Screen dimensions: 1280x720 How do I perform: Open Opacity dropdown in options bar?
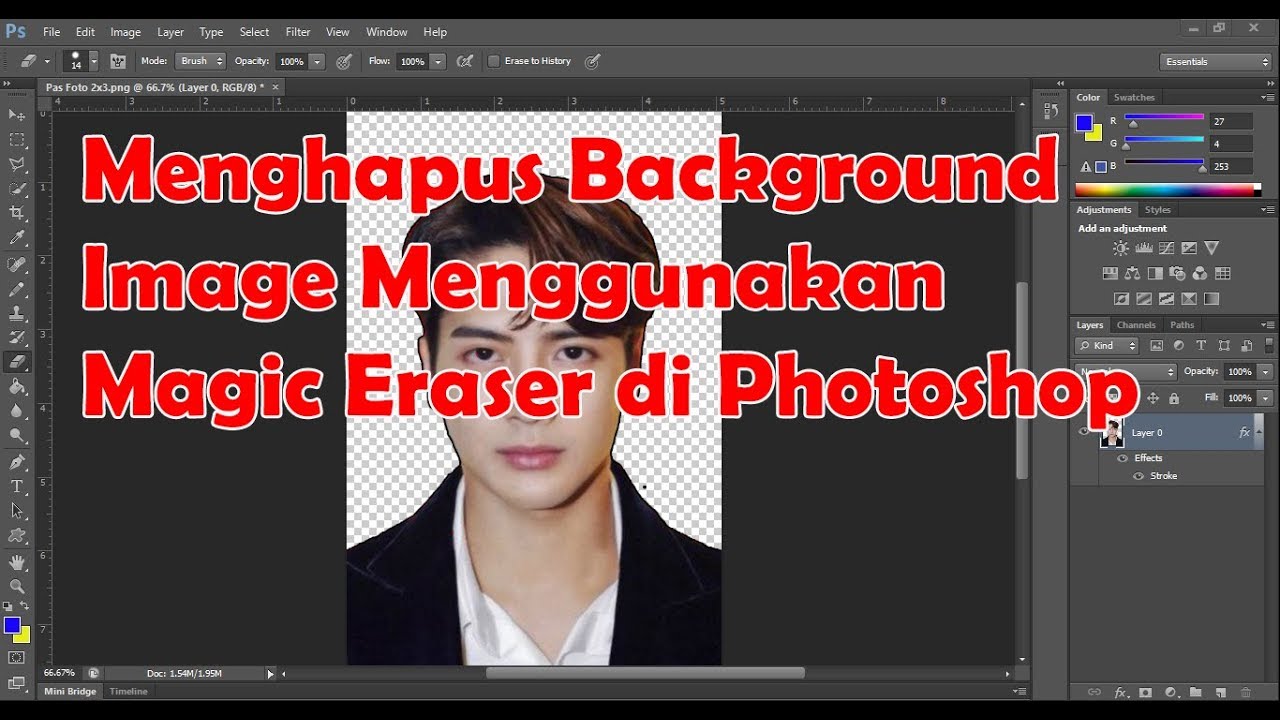(x=317, y=61)
